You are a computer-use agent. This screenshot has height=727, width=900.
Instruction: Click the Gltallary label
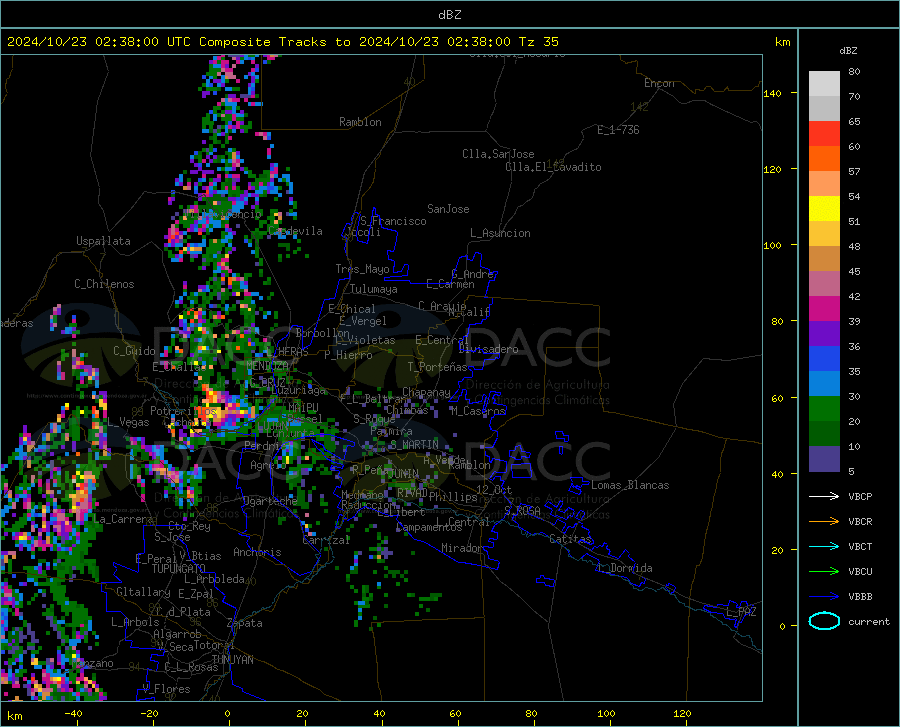coord(143,592)
